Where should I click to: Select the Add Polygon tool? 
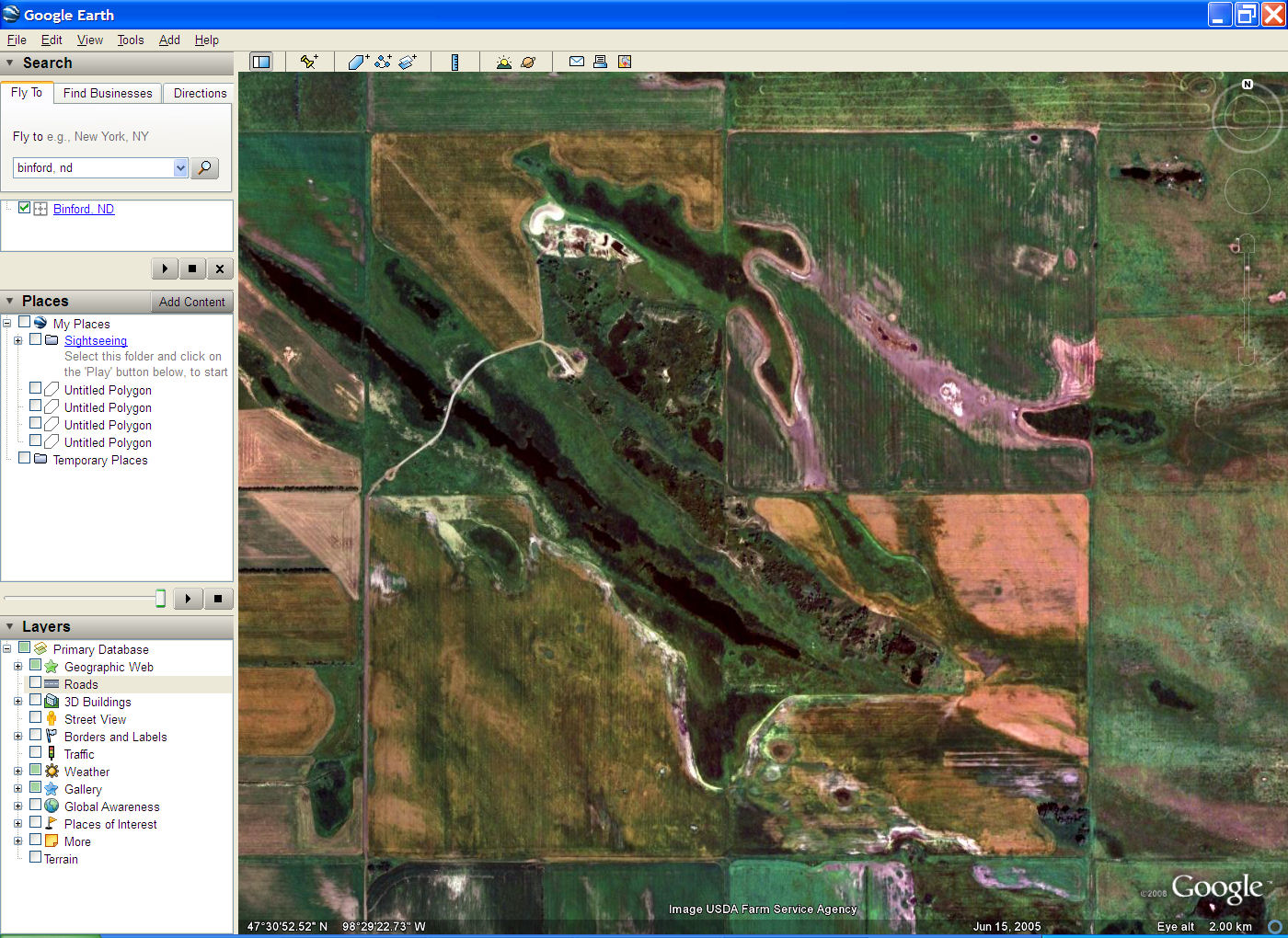358,62
